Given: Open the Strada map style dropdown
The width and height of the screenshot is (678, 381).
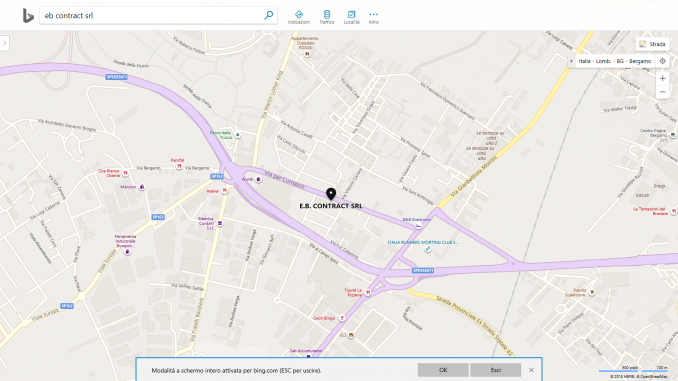Looking at the screenshot, I should (x=652, y=44).
